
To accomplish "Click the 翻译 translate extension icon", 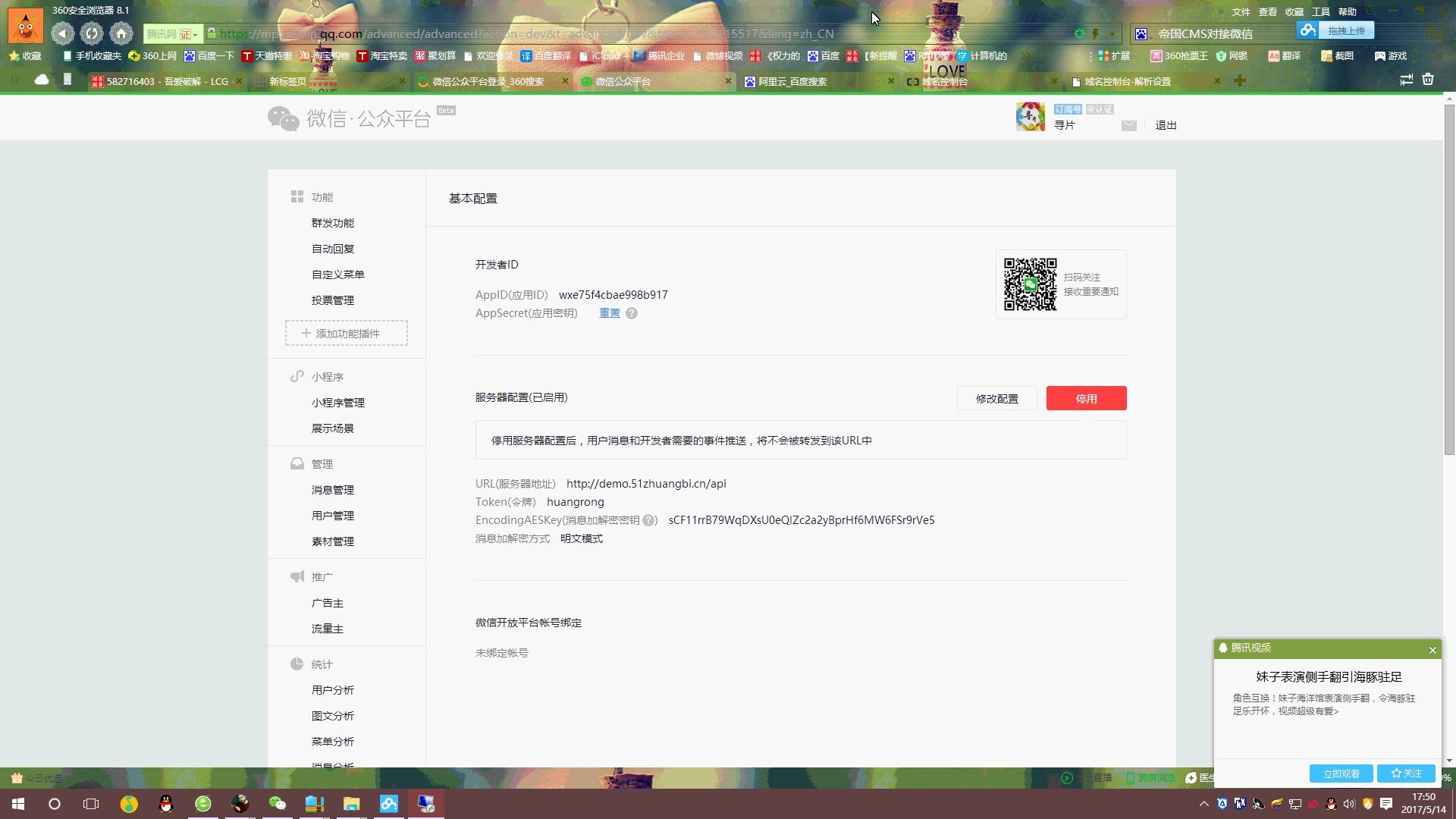I will click(1285, 56).
